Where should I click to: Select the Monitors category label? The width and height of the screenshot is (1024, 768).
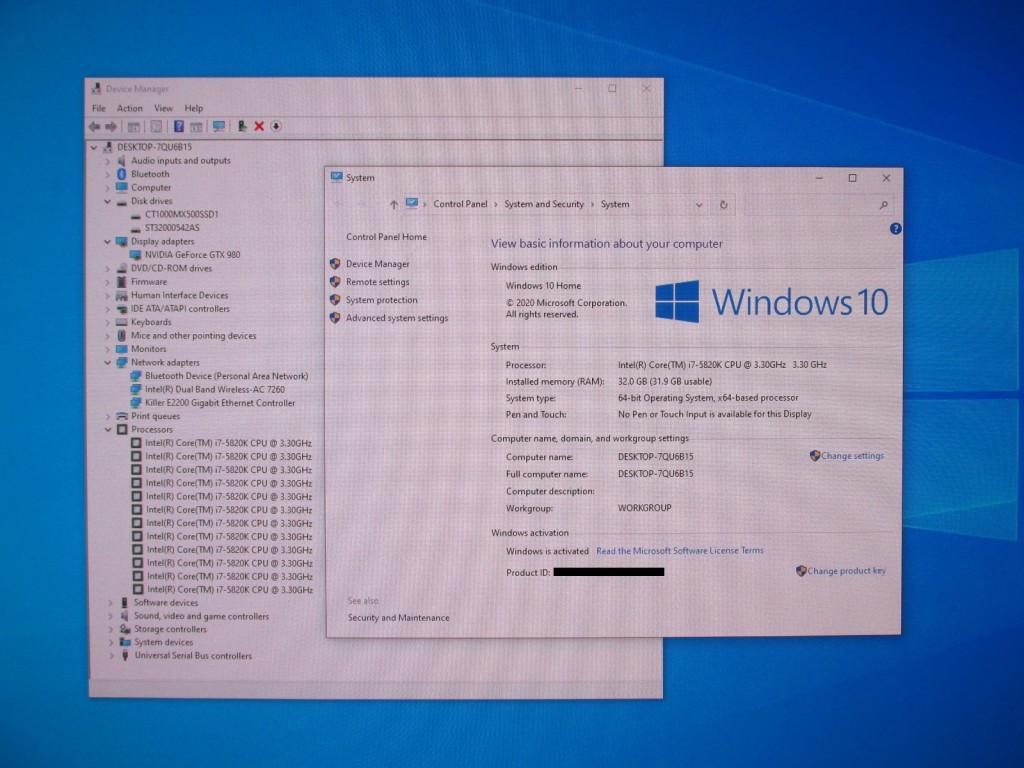148,349
